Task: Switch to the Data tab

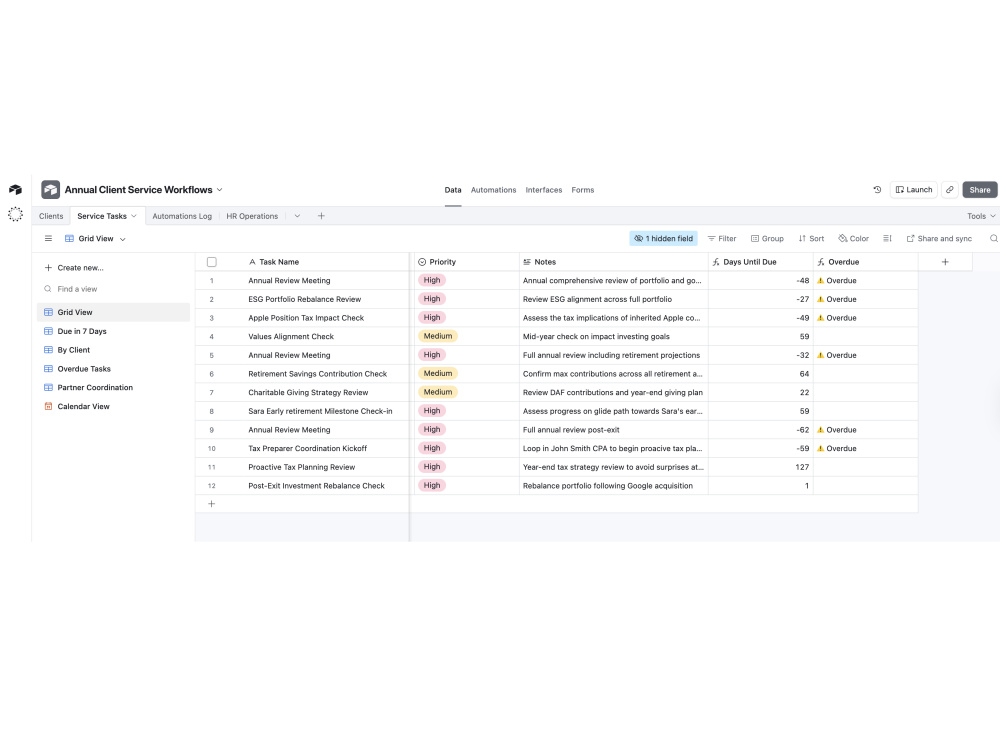Action: coord(453,190)
